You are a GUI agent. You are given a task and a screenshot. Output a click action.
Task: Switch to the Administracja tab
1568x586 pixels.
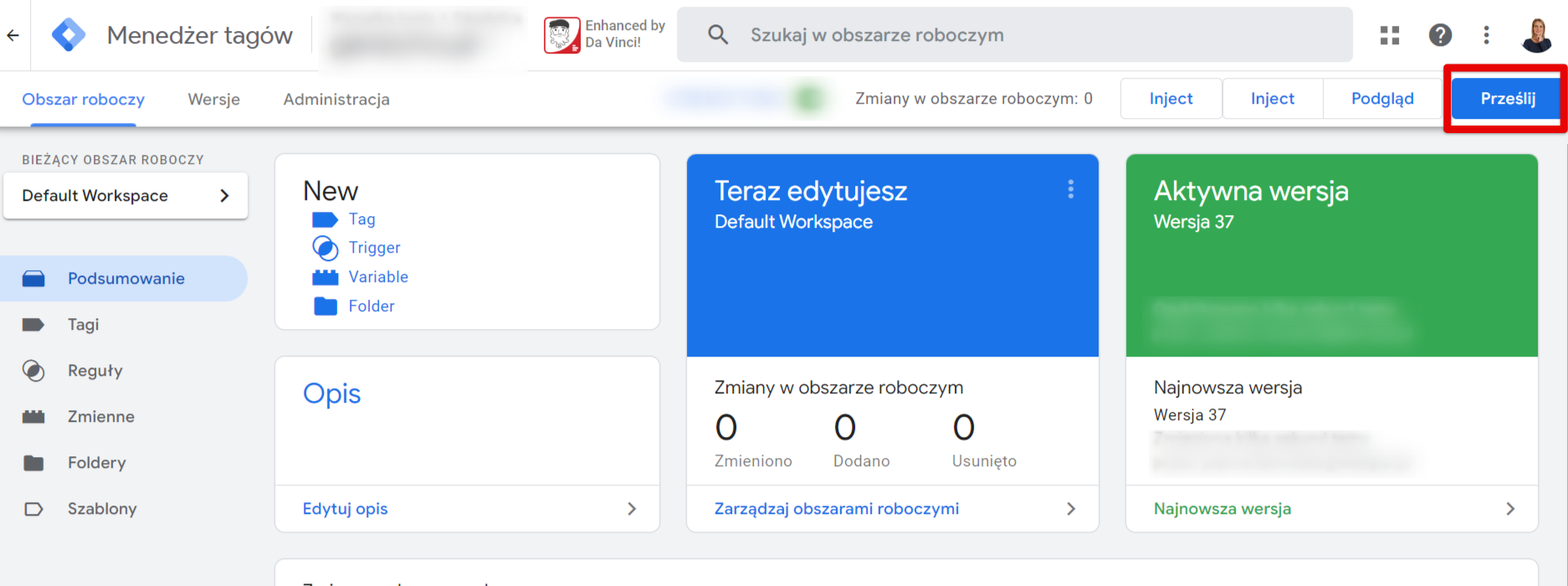(336, 100)
